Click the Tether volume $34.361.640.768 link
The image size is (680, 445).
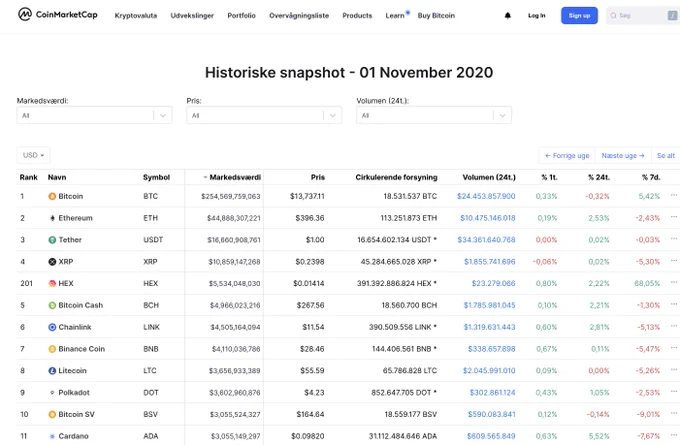[x=486, y=240]
